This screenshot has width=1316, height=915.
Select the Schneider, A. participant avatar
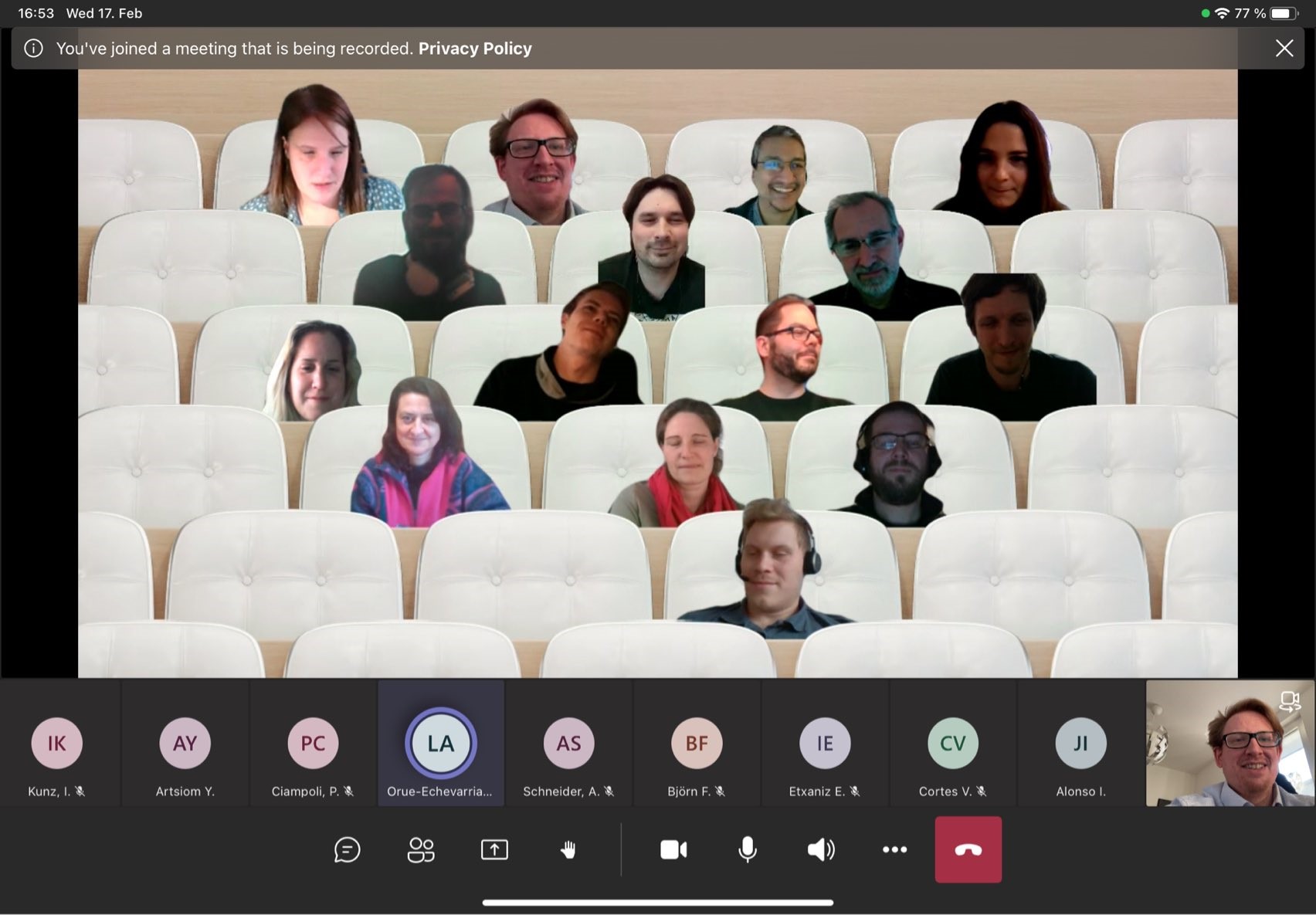coord(569,743)
